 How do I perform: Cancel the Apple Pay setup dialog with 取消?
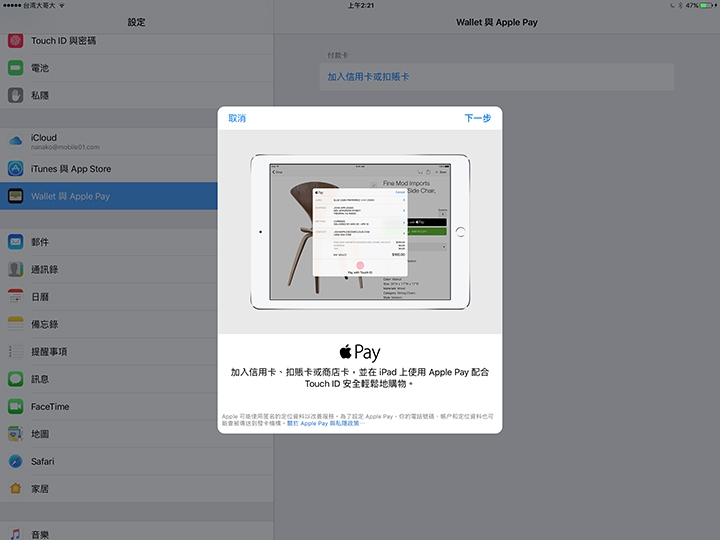pos(237,118)
